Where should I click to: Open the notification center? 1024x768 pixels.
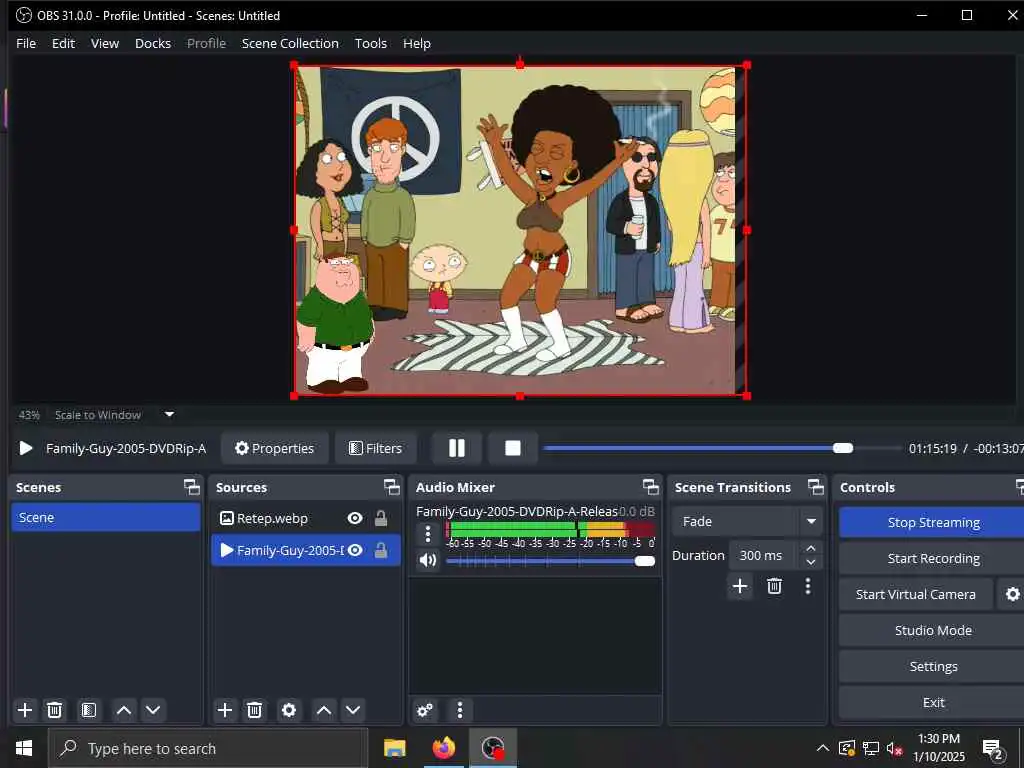click(x=993, y=750)
